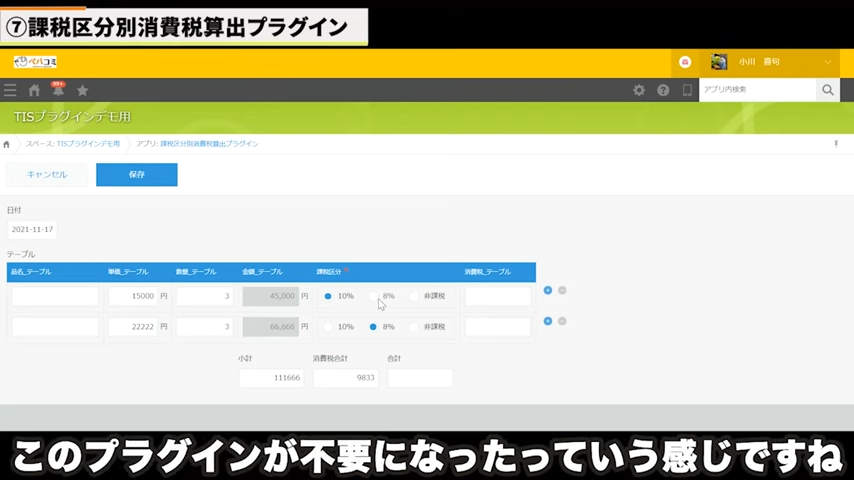Viewport: 854px width, 480px height.
Task: Open the hamburger menu in the toolbar
Action: [x=10, y=90]
